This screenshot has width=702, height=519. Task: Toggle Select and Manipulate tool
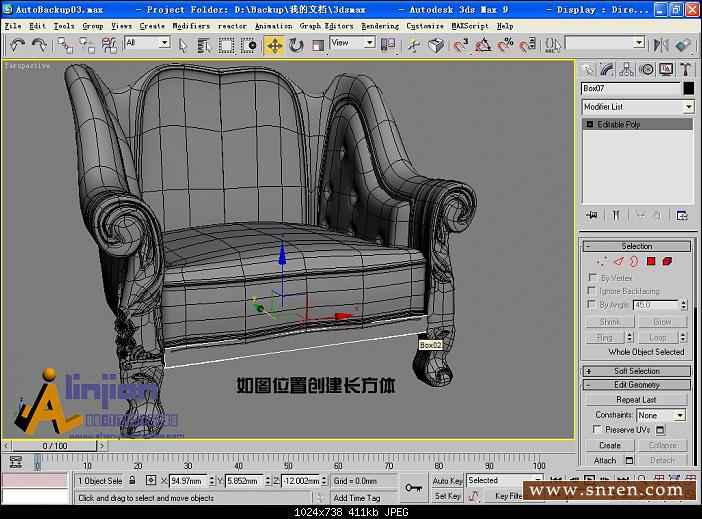[x=415, y=45]
